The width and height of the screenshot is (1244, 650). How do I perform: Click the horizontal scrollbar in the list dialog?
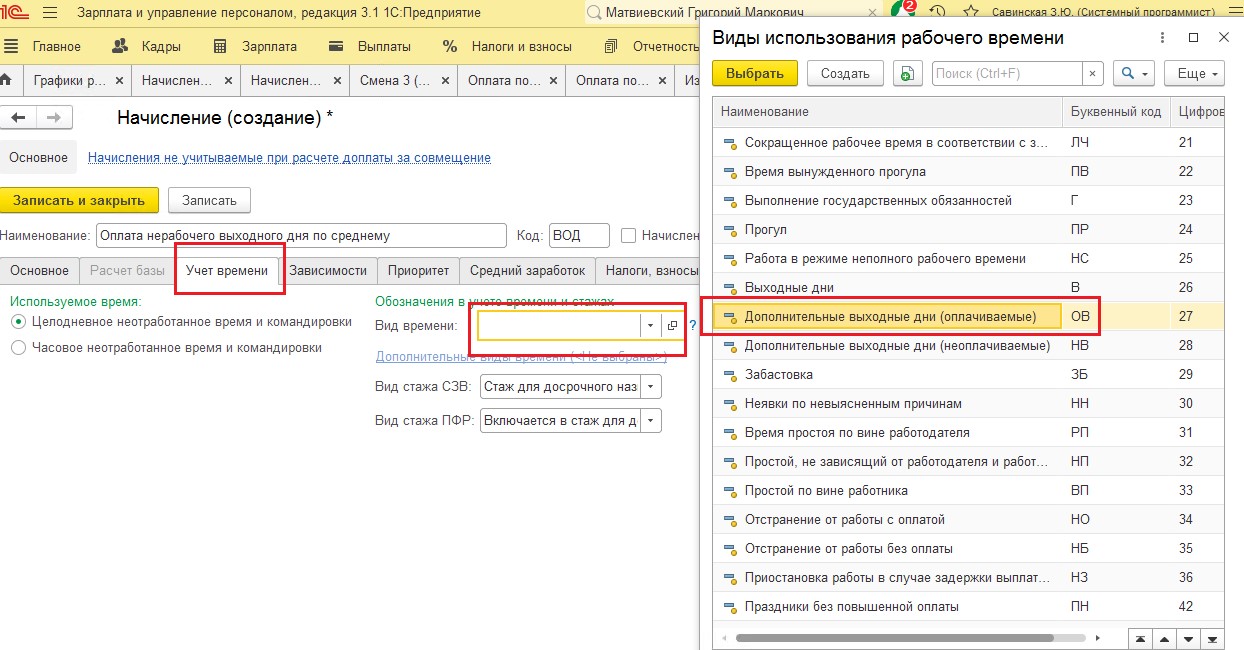pos(894,637)
